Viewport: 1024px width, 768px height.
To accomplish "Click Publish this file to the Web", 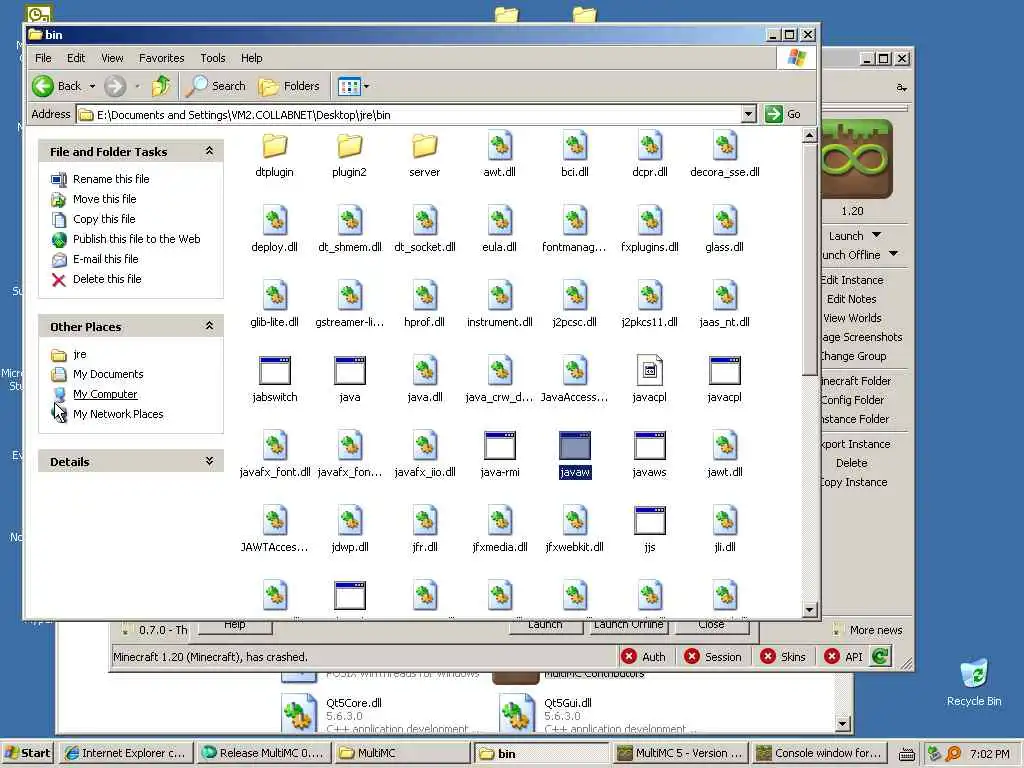I will click(x=136, y=239).
